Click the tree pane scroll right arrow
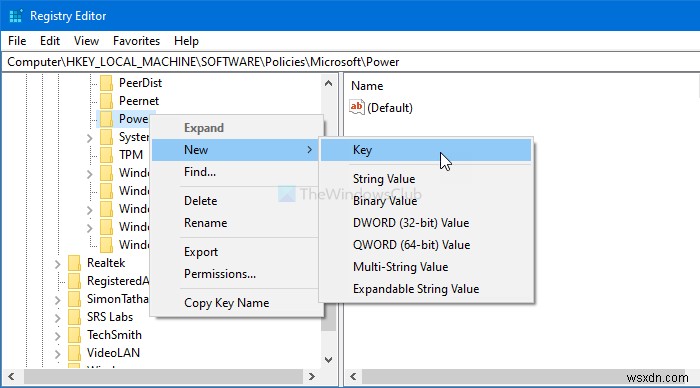700x388 pixels. (312, 377)
